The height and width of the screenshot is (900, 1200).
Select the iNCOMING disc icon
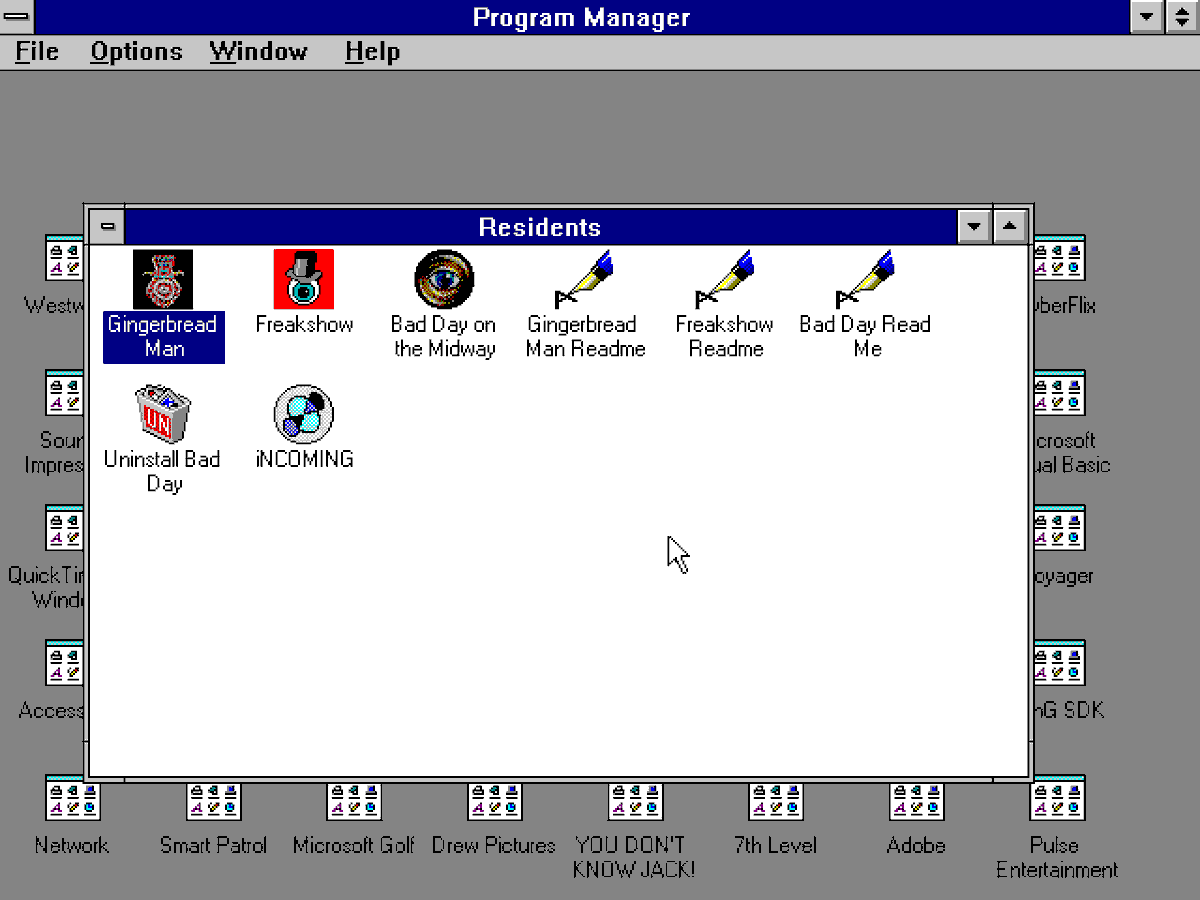click(x=304, y=414)
